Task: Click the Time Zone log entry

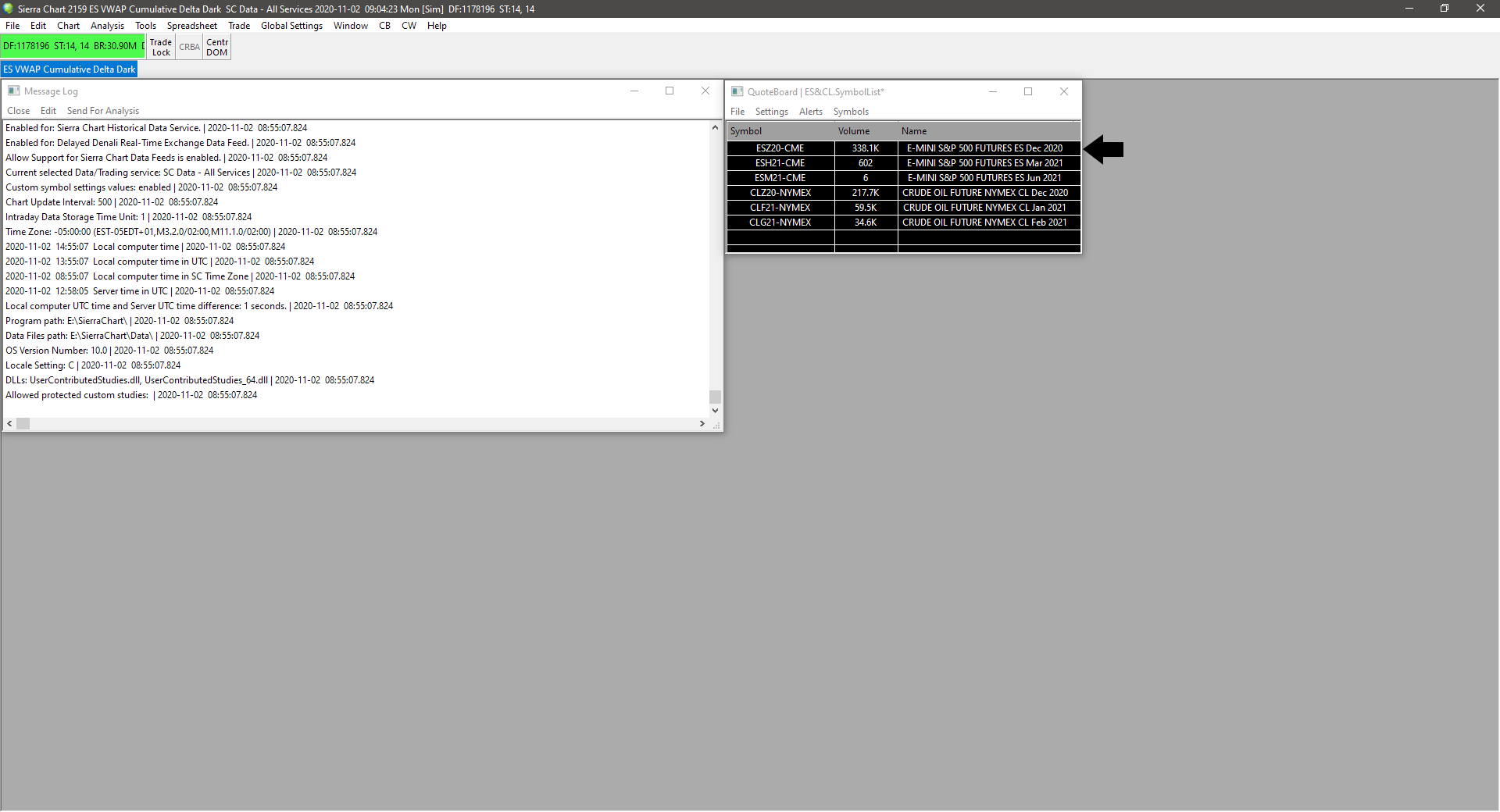Action: (x=191, y=232)
